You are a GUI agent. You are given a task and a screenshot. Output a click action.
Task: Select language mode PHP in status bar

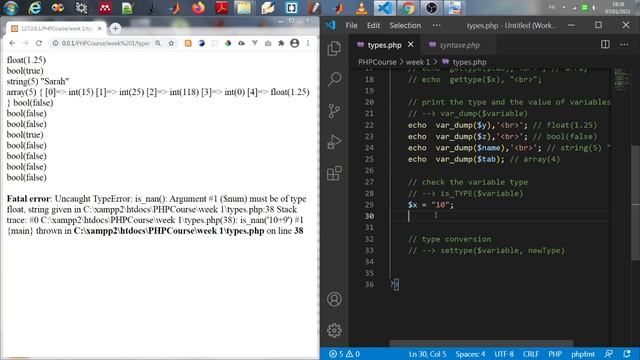coord(555,354)
